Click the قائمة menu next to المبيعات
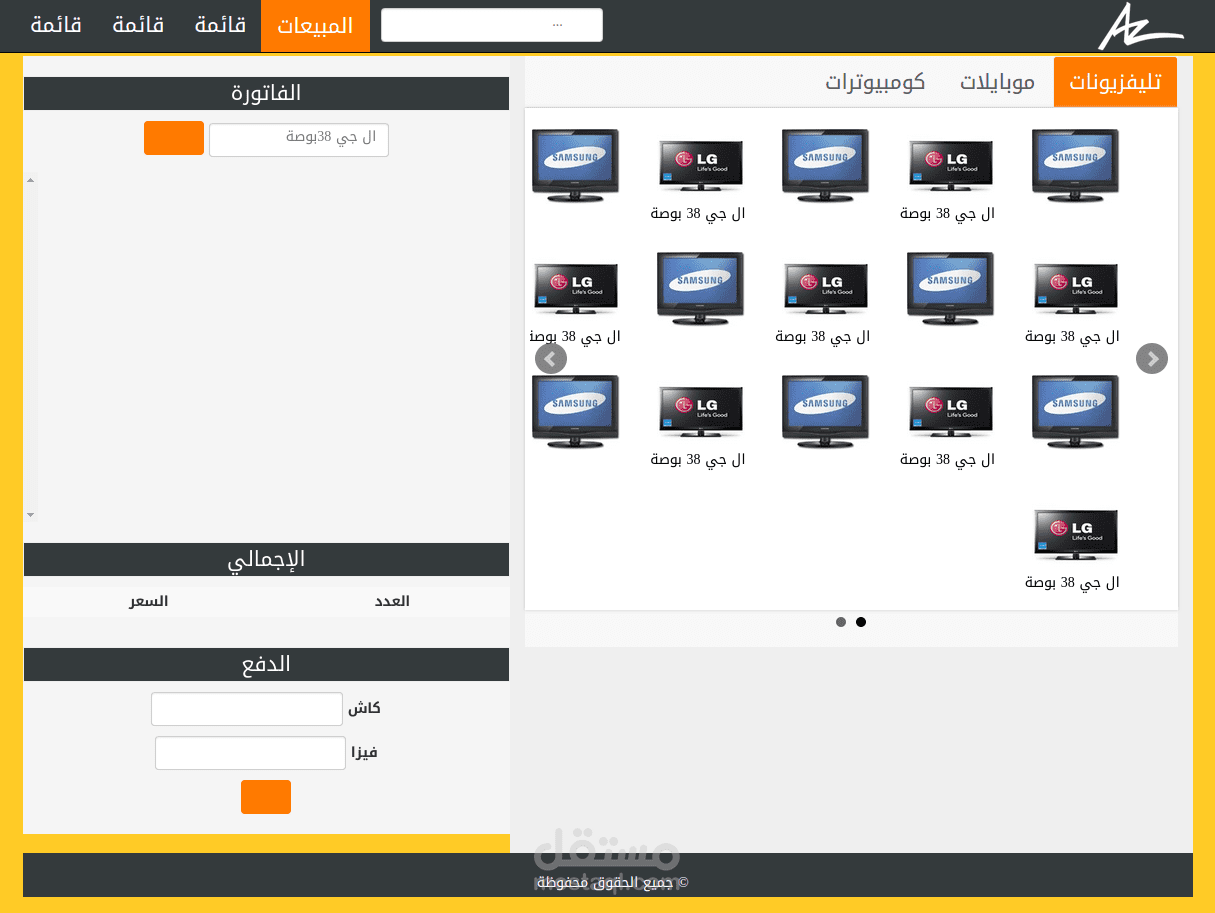 [x=220, y=26]
